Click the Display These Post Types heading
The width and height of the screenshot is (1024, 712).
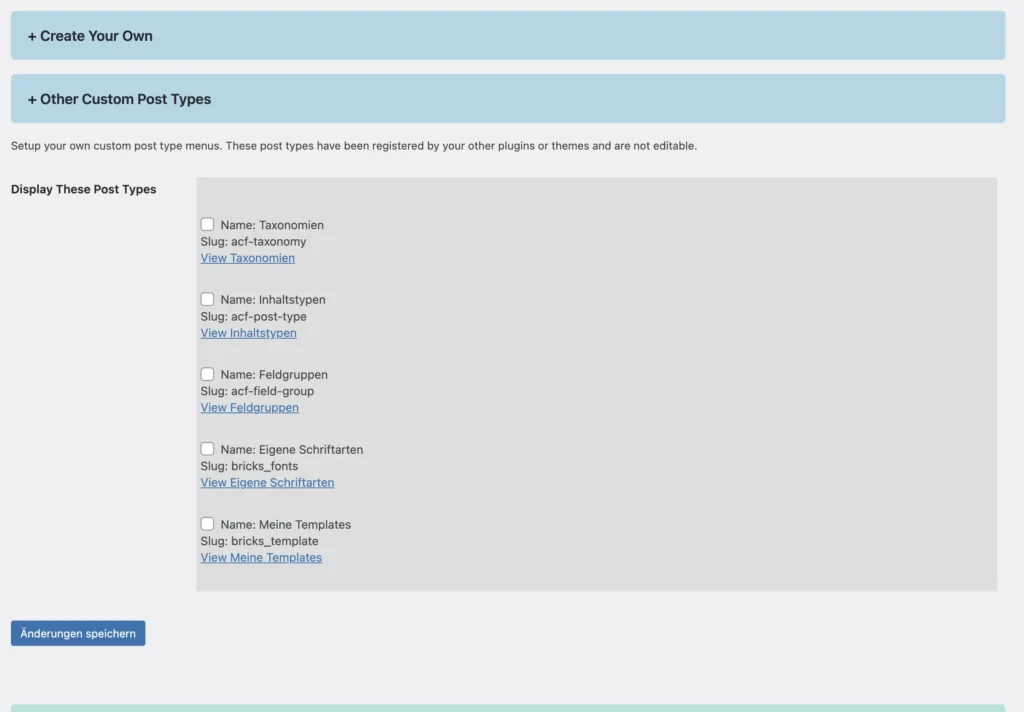pos(83,189)
